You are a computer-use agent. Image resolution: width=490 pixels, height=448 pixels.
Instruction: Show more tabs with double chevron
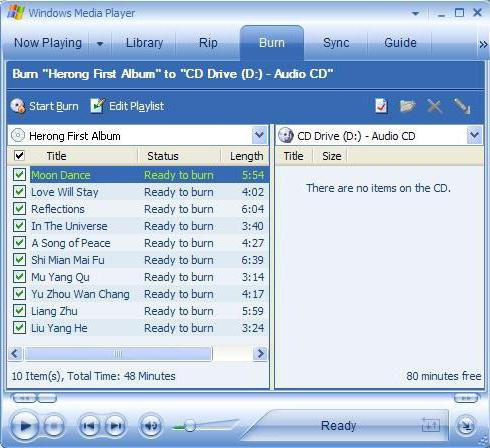[483, 44]
